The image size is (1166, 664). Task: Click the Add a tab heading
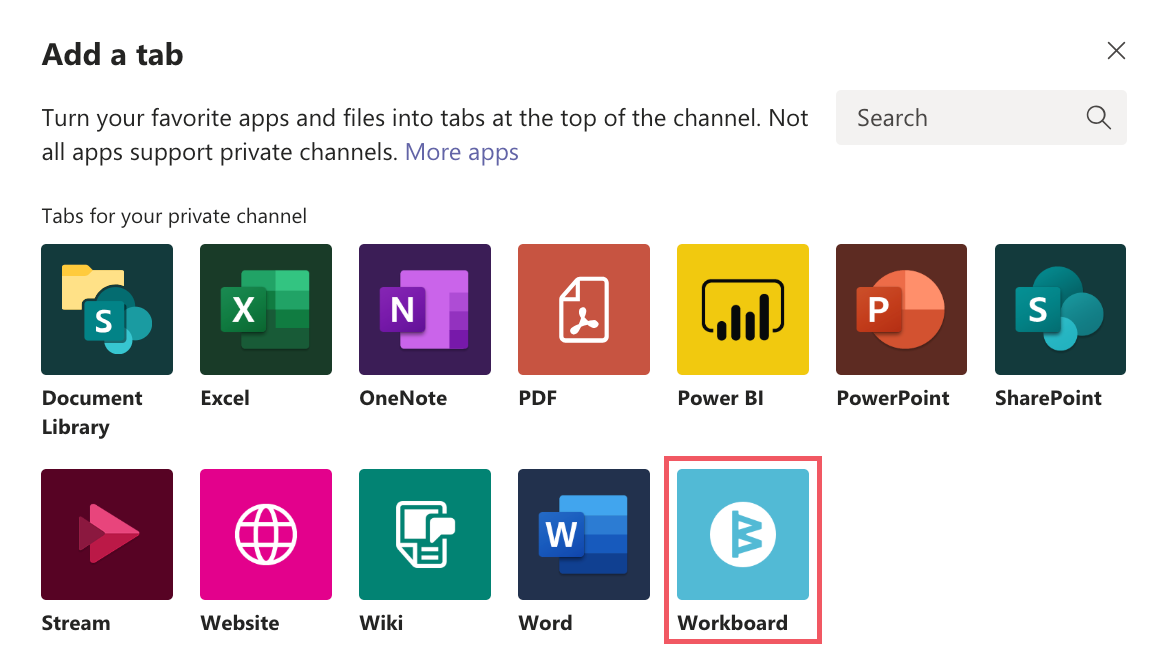click(112, 55)
